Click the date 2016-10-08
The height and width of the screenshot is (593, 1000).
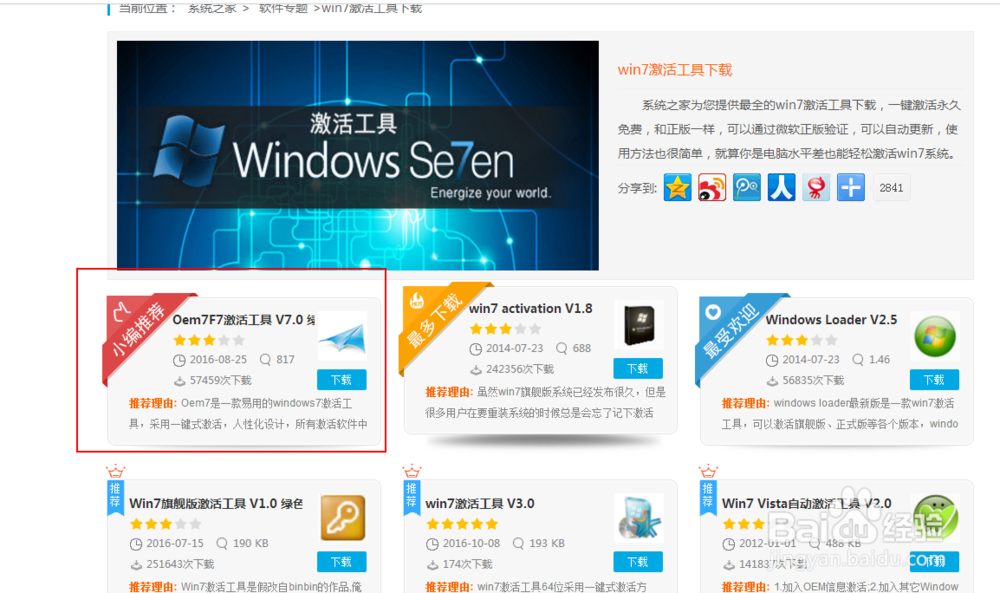tap(471, 543)
